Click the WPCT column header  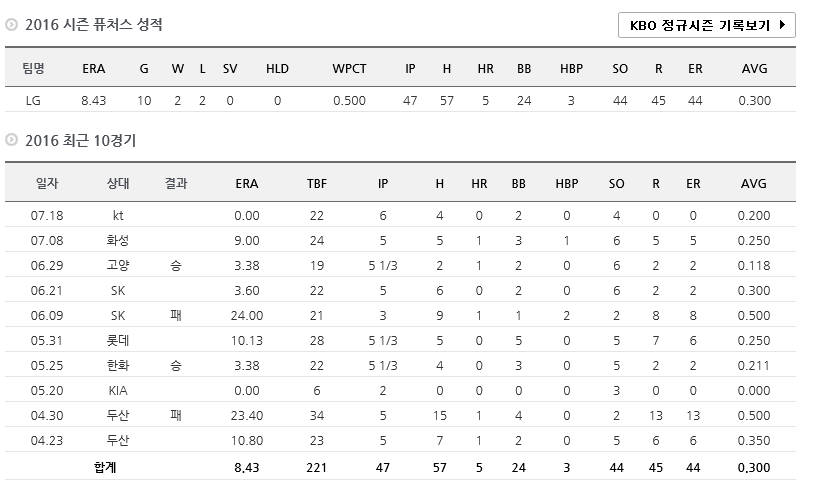point(349,68)
